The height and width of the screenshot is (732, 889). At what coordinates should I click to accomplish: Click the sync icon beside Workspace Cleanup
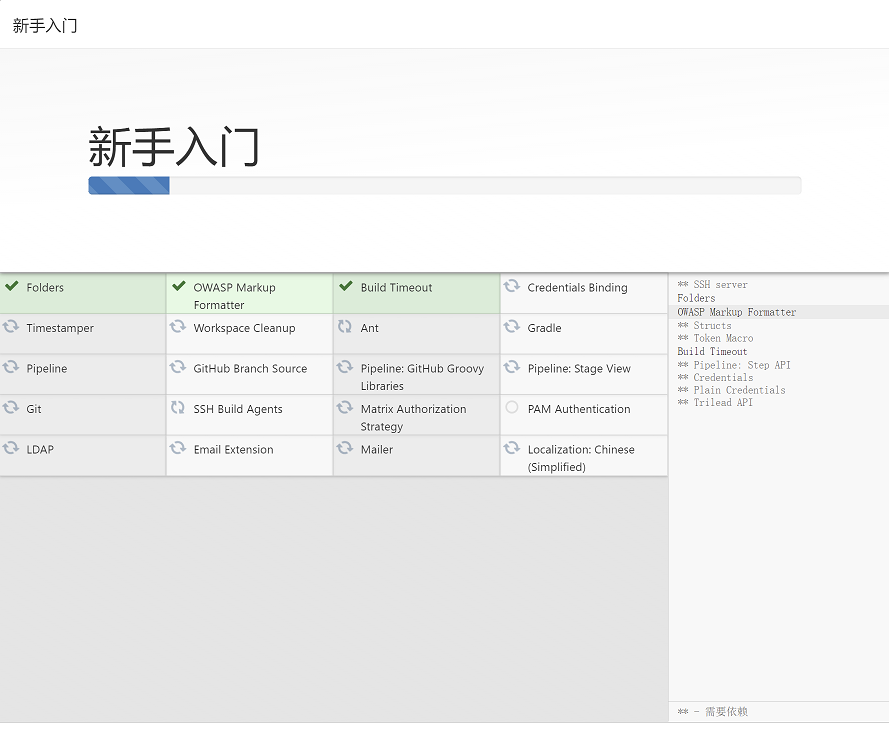click(178, 327)
